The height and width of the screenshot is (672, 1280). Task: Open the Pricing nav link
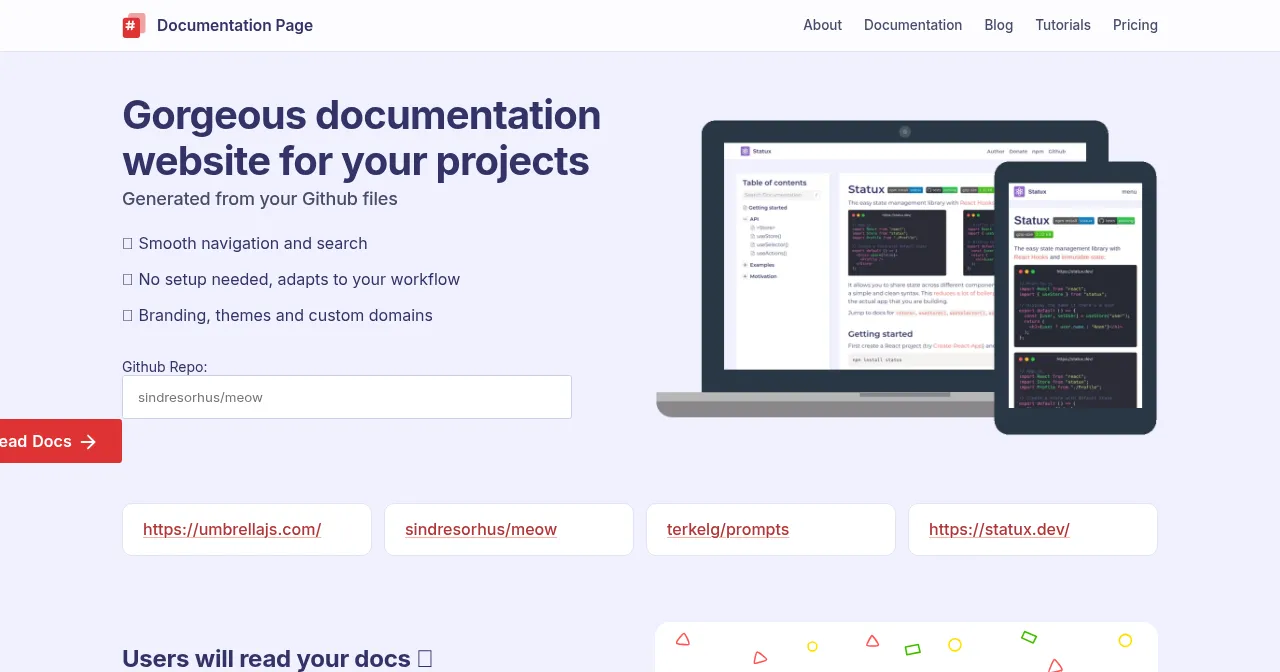1135,25
